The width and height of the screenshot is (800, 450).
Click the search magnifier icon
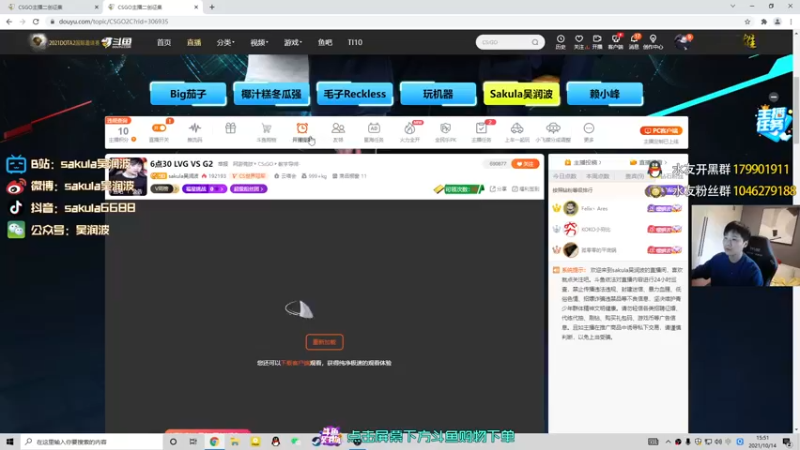coord(535,42)
